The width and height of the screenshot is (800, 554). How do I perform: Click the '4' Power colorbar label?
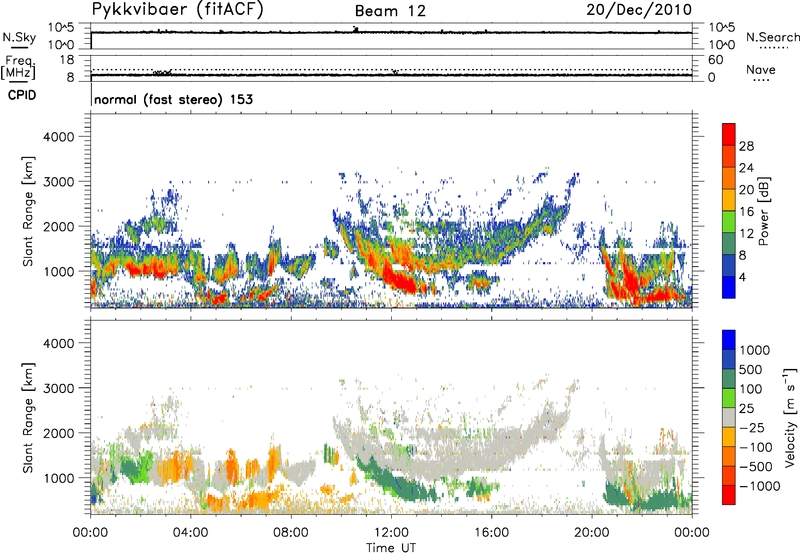tap(742, 278)
